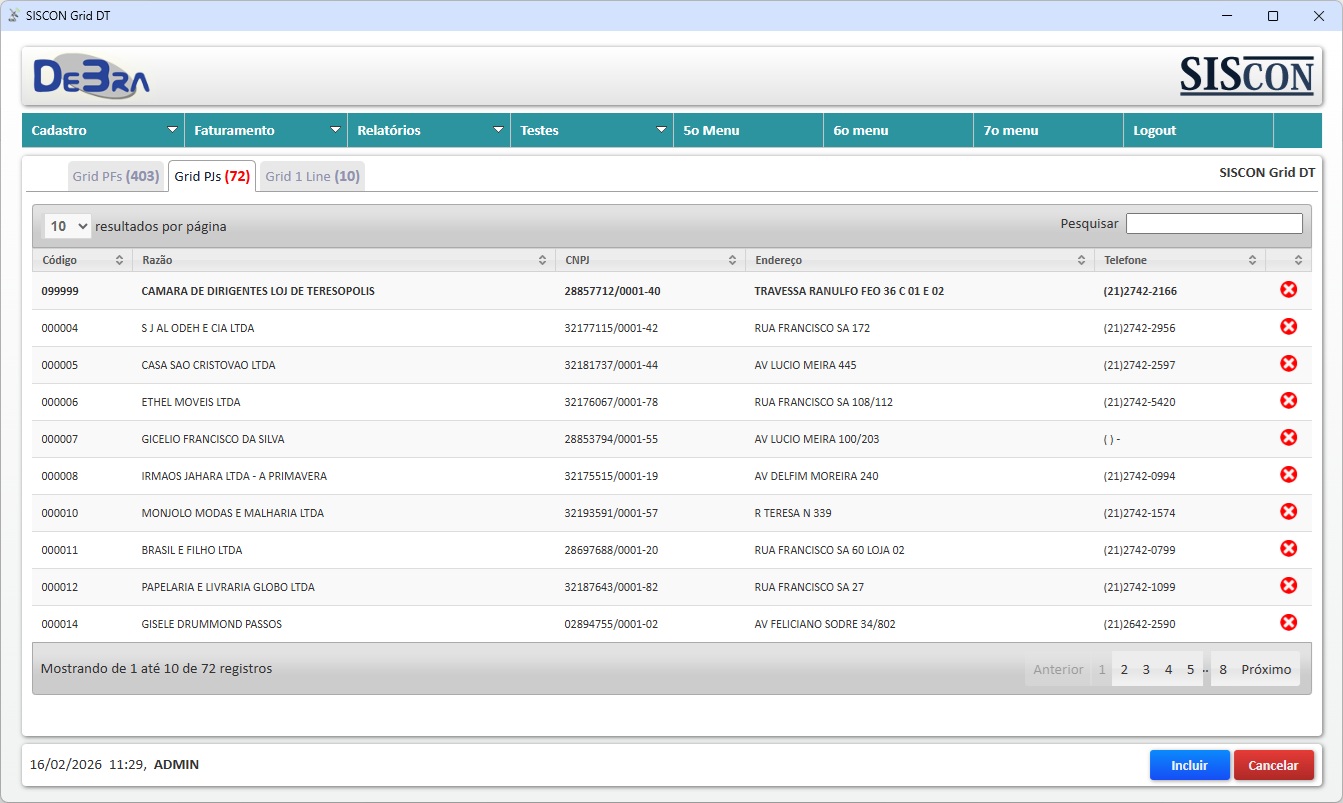Click the blue Incluir button

pyautogui.click(x=1189, y=765)
